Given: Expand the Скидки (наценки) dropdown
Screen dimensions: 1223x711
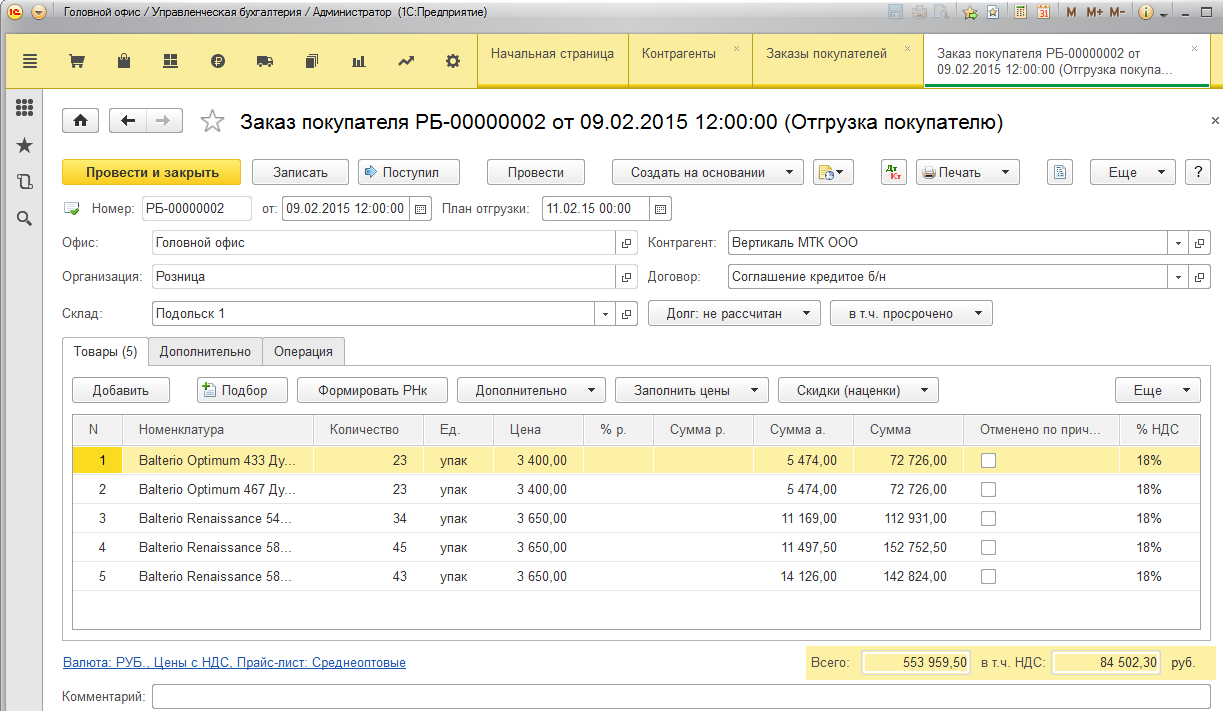Looking at the screenshot, I should tap(857, 391).
